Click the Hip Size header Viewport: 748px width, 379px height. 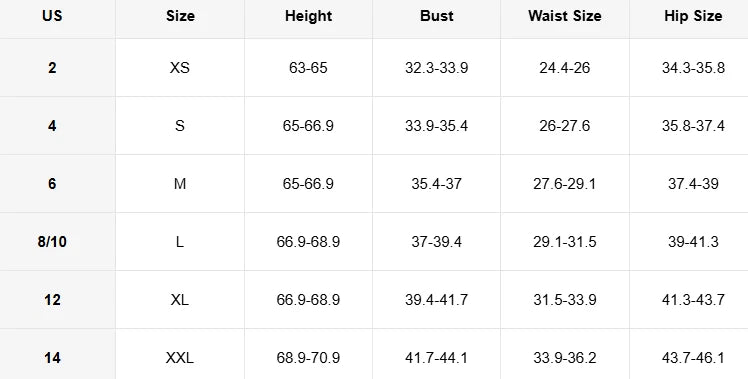pos(693,16)
